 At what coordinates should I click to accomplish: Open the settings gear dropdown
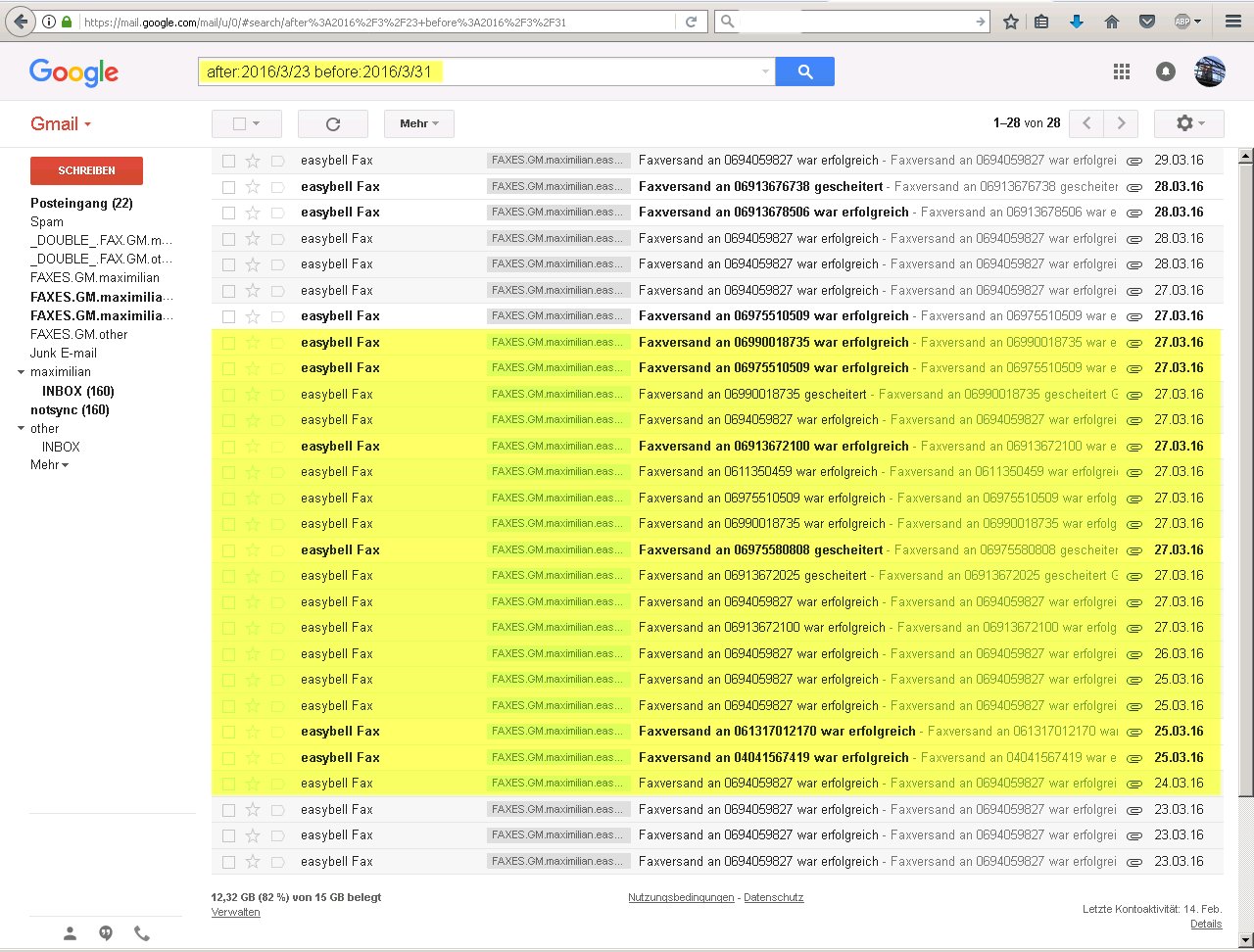coord(1188,123)
